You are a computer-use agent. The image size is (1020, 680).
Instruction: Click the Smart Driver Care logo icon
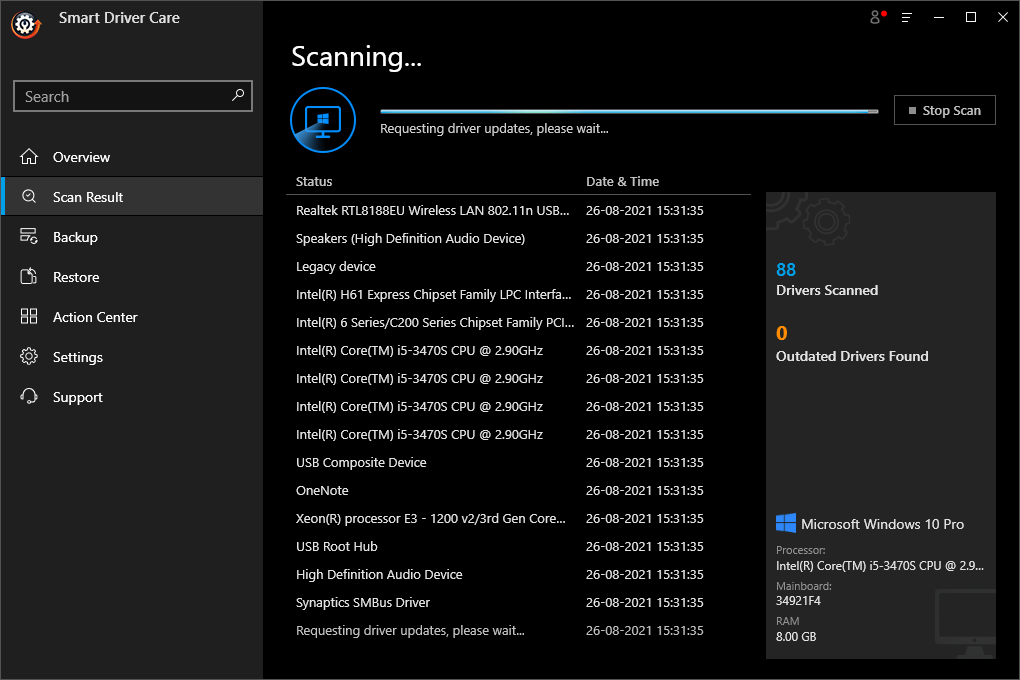point(26,25)
